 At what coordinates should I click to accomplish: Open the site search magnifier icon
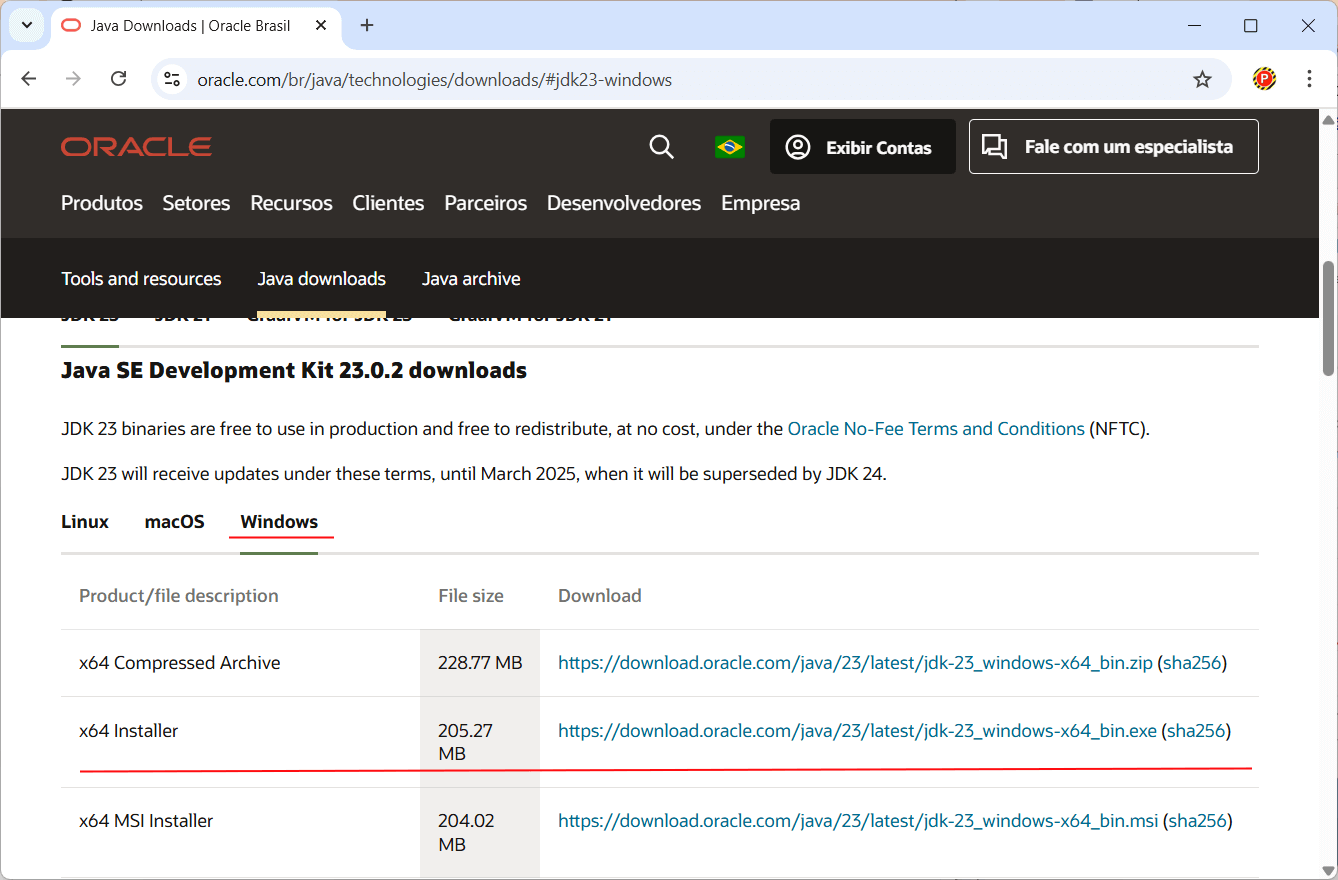coord(661,147)
